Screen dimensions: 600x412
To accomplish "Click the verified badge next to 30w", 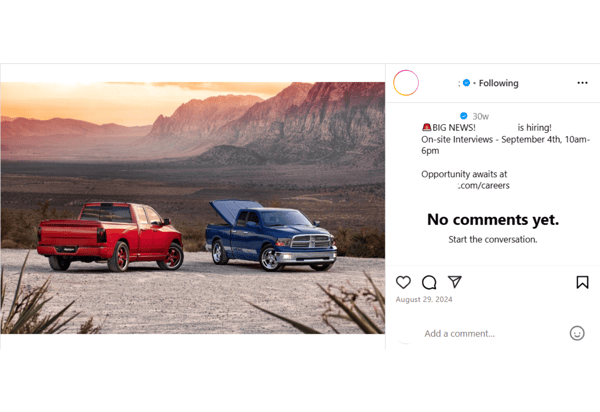I will click(463, 116).
